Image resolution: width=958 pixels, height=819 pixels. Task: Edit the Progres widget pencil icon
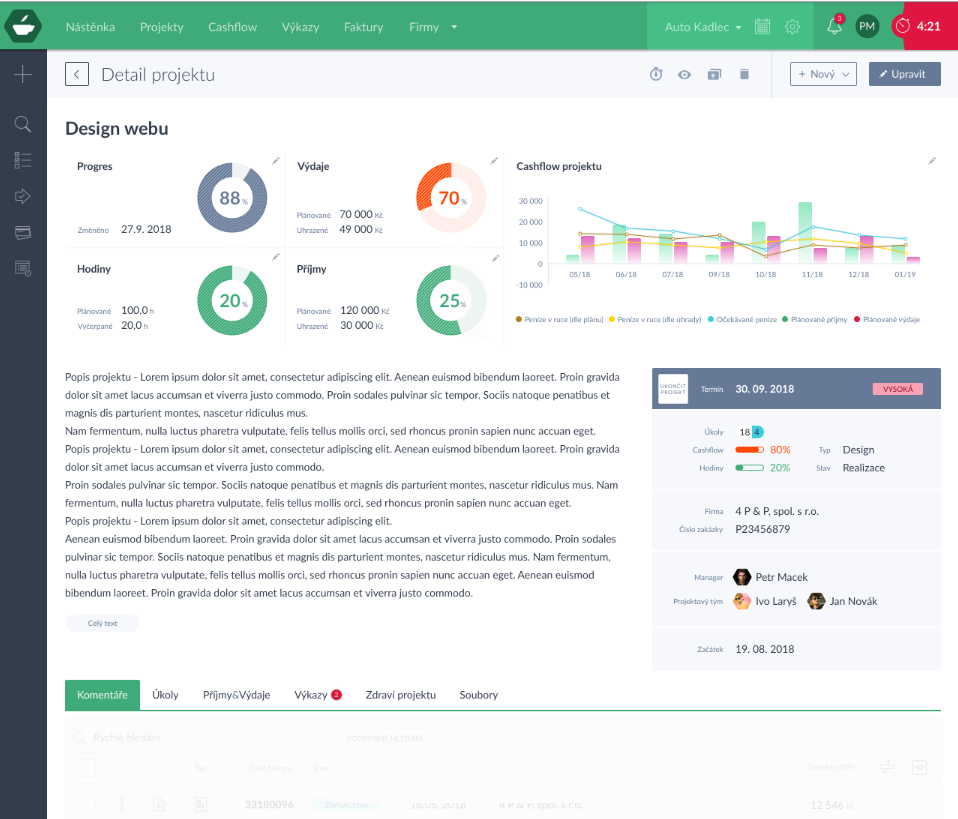pos(276,160)
